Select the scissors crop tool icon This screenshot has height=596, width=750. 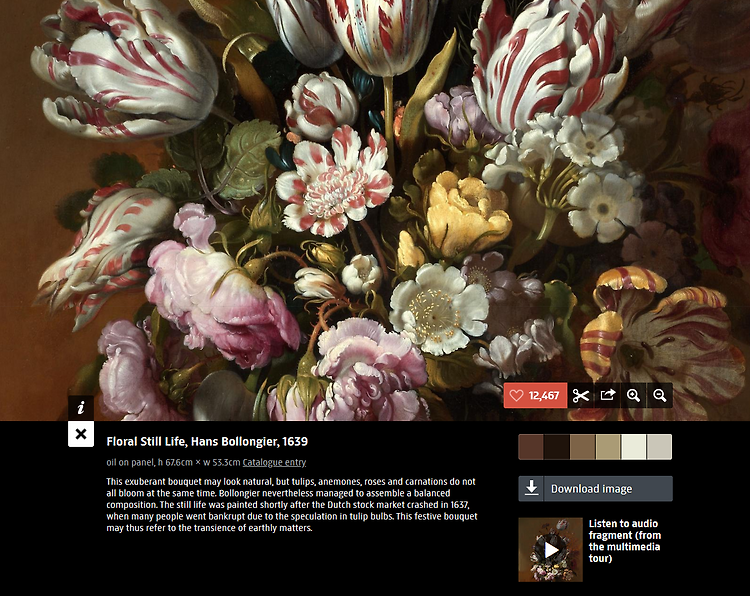(581, 396)
